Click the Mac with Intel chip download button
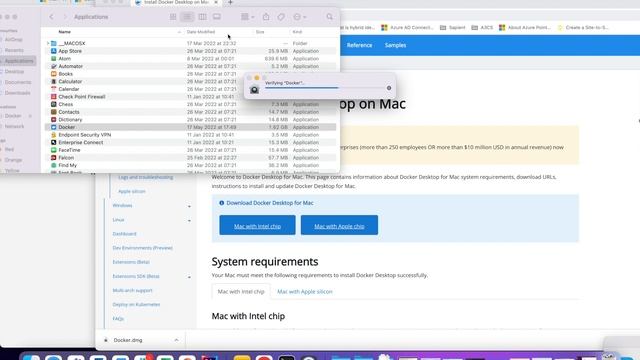The image size is (640, 360). [x=257, y=225]
